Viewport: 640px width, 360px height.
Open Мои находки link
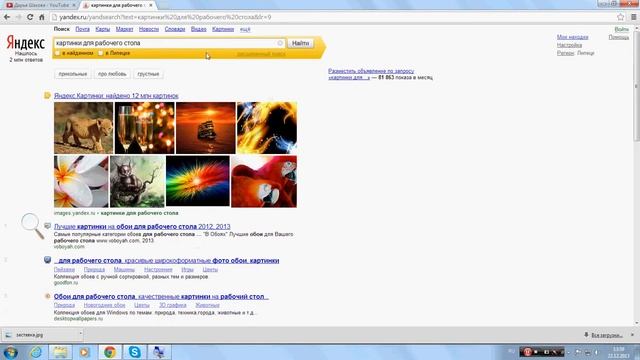572,37
